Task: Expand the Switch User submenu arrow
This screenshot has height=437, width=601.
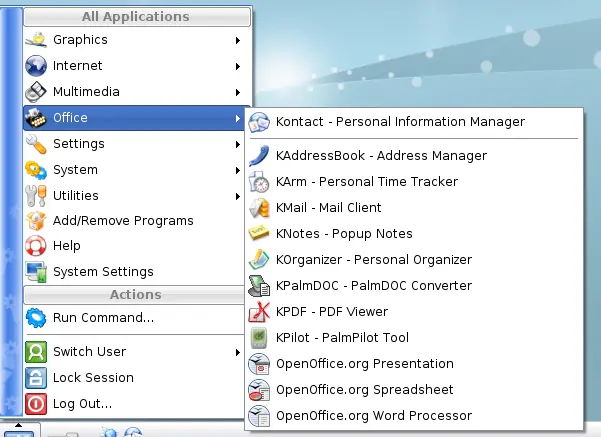Action: pos(238,352)
